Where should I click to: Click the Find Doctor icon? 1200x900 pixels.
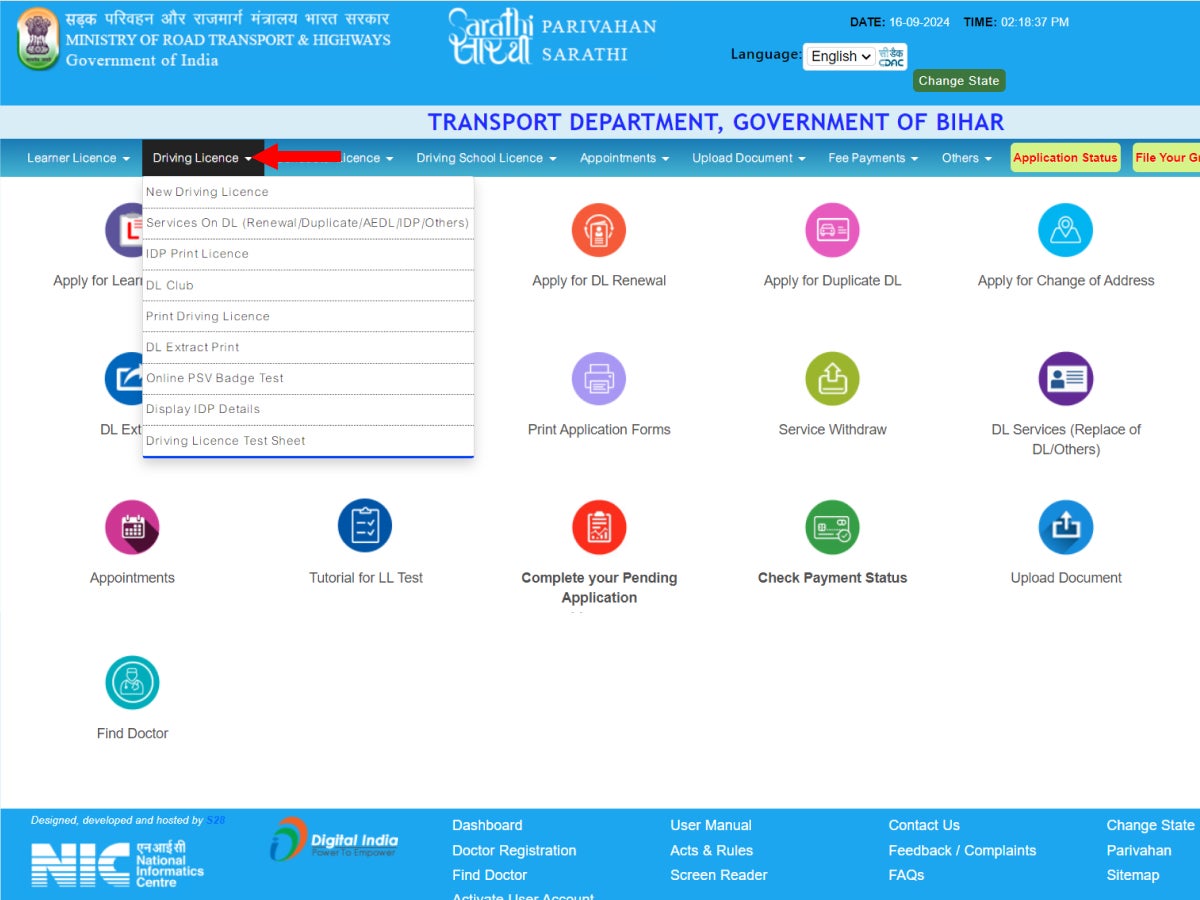coord(132,683)
